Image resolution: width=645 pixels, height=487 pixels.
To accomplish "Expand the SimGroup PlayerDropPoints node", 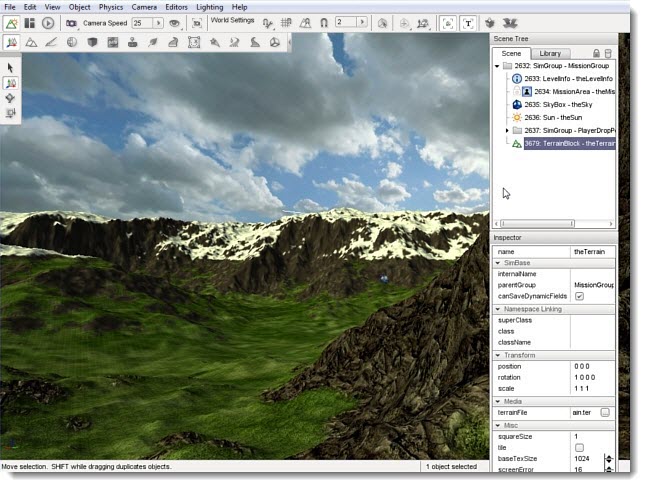I will click(507, 131).
